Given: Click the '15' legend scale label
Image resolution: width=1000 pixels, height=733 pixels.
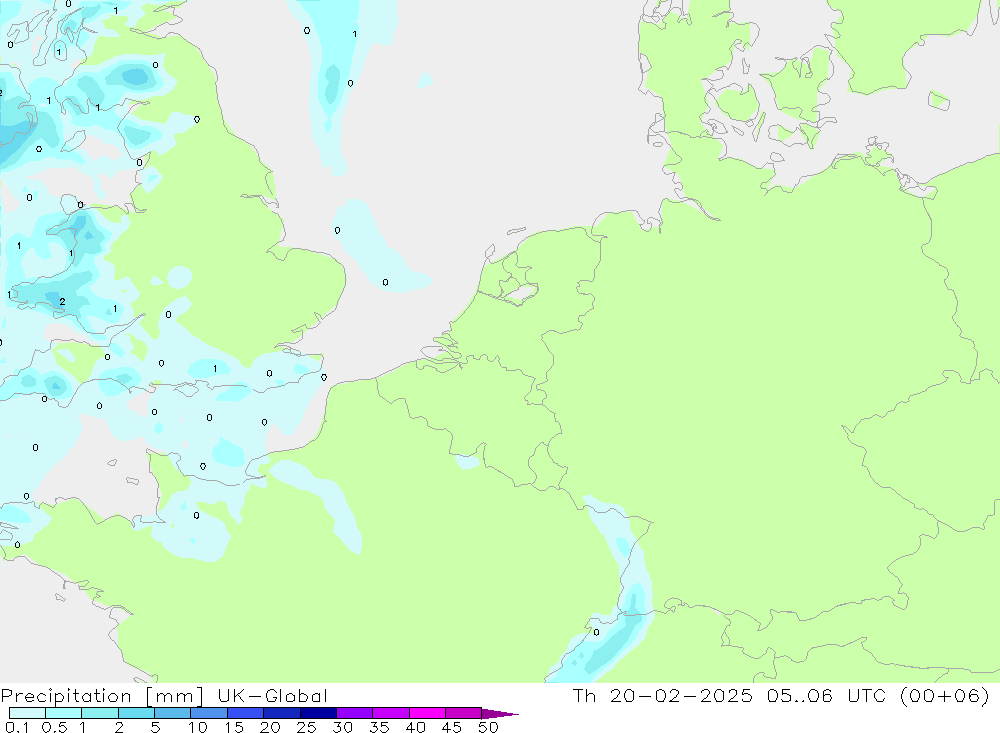Looking at the screenshot, I should (x=234, y=727).
